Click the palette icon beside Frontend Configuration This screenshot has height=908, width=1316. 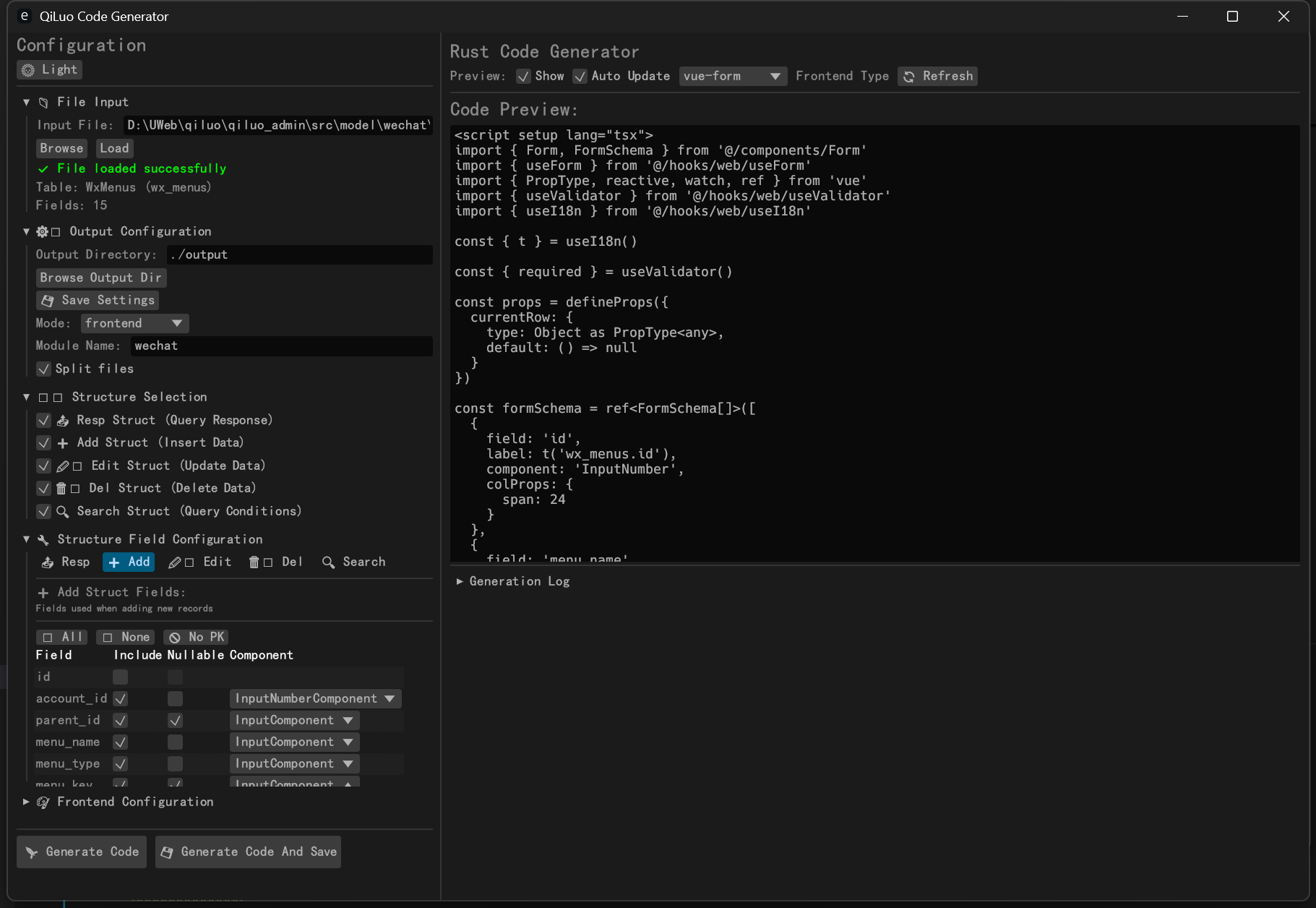[43, 802]
